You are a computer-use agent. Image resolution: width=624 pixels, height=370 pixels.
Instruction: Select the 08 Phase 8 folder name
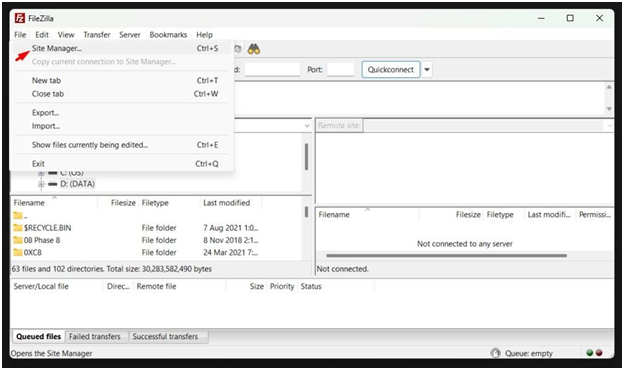42,240
